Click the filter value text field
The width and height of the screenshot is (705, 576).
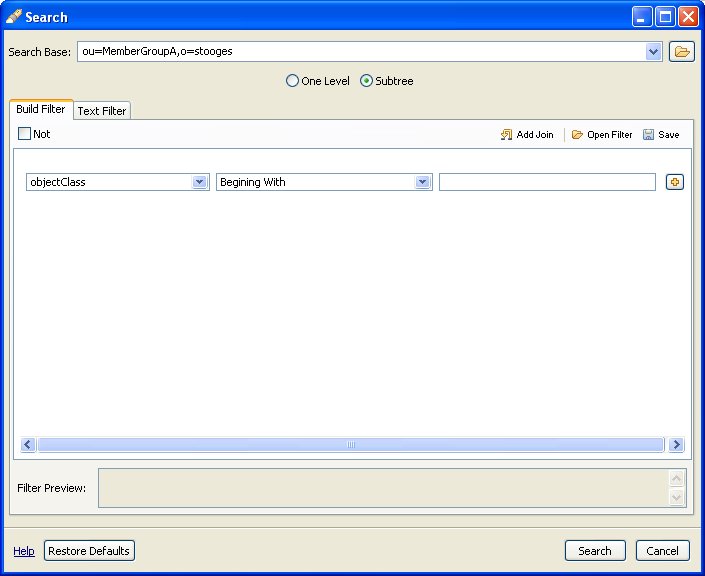coord(547,182)
